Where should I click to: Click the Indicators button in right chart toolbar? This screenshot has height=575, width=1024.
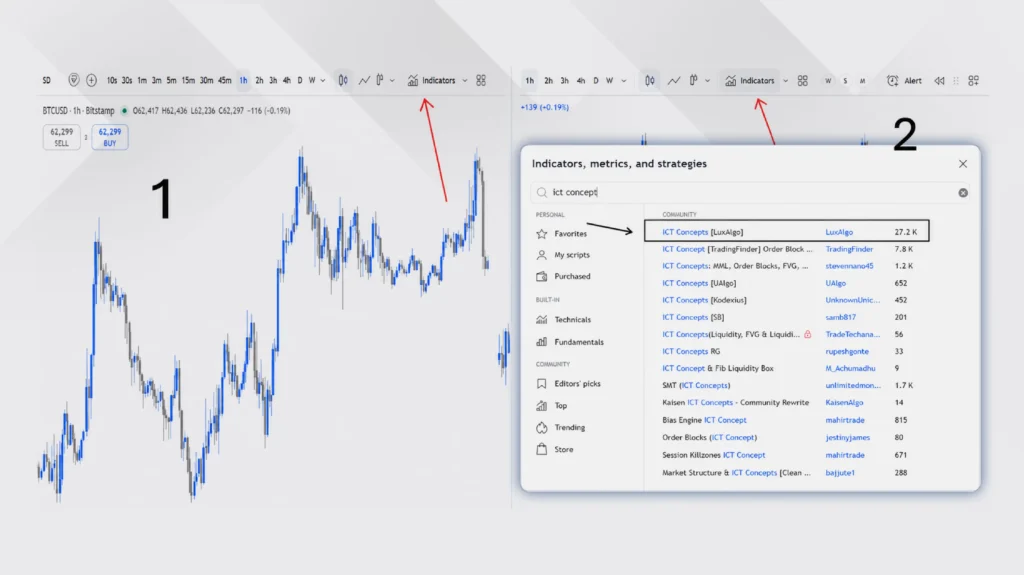750,80
